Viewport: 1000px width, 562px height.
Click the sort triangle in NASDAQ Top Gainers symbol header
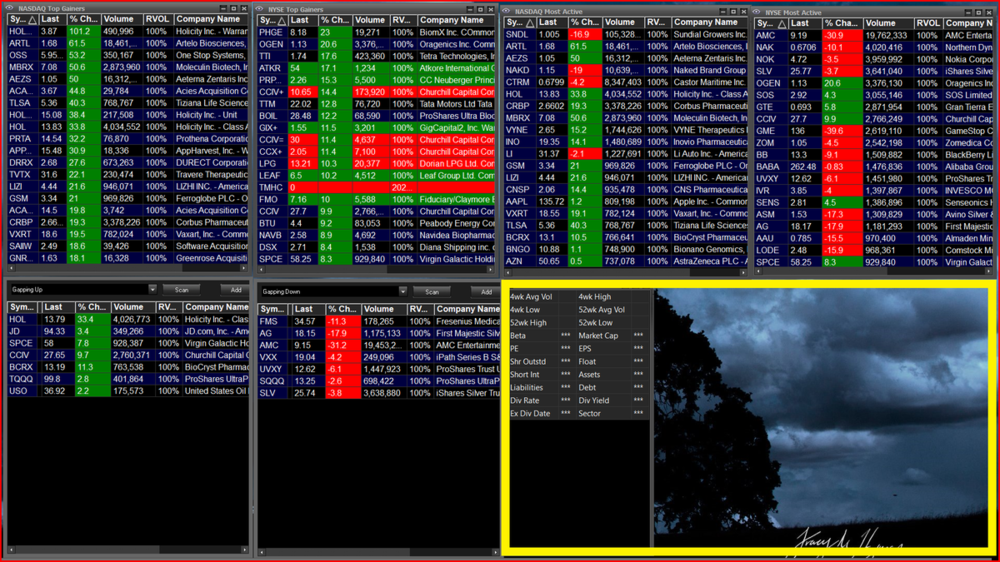click(32, 20)
